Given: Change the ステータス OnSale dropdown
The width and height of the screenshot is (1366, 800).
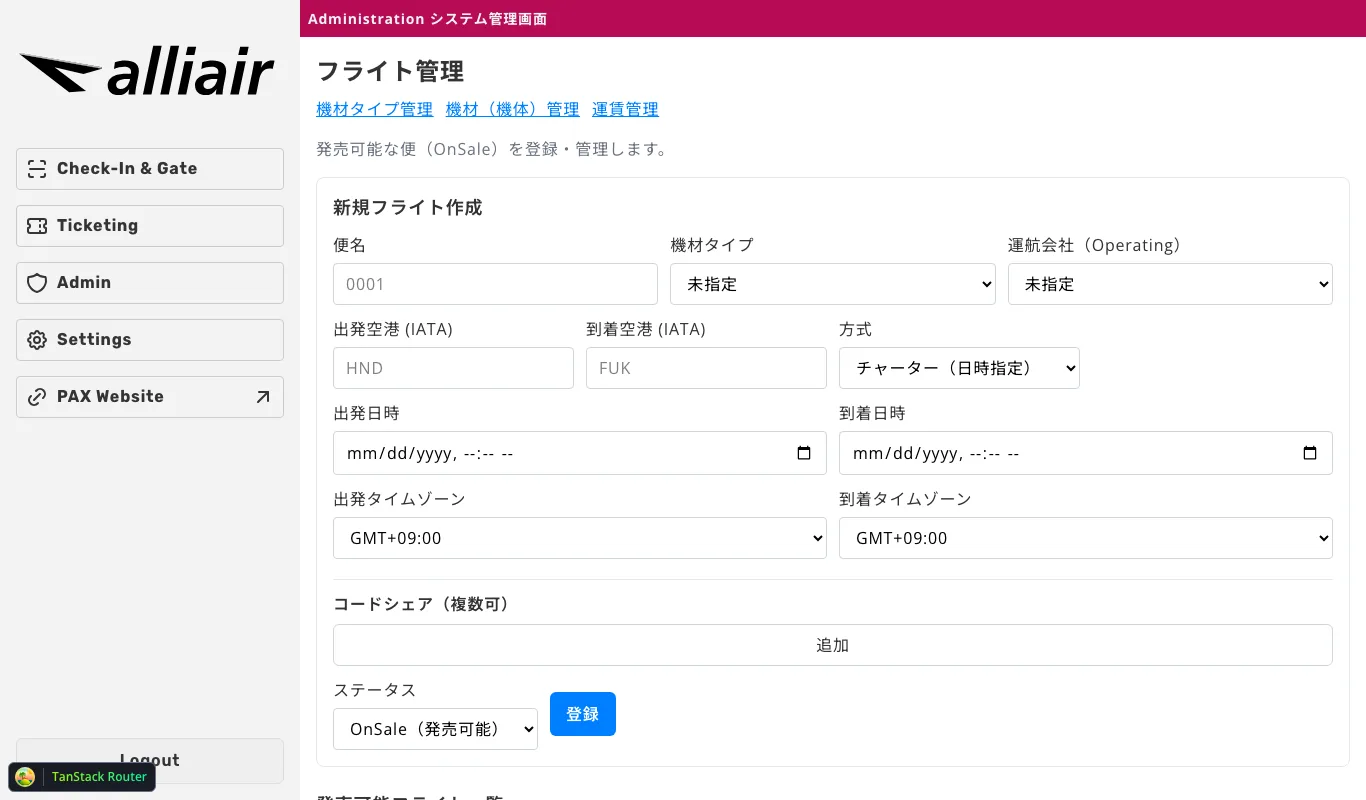Looking at the screenshot, I should [x=435, y=729].
